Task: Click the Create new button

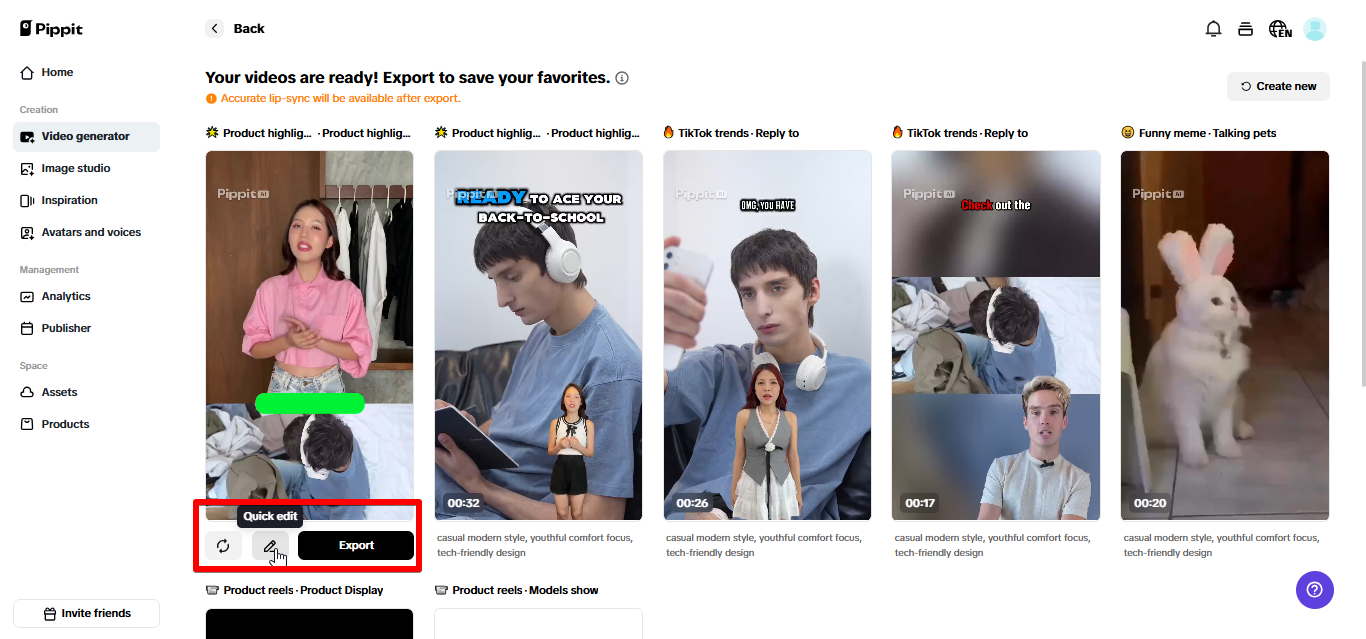Action: pos(1278,86)
